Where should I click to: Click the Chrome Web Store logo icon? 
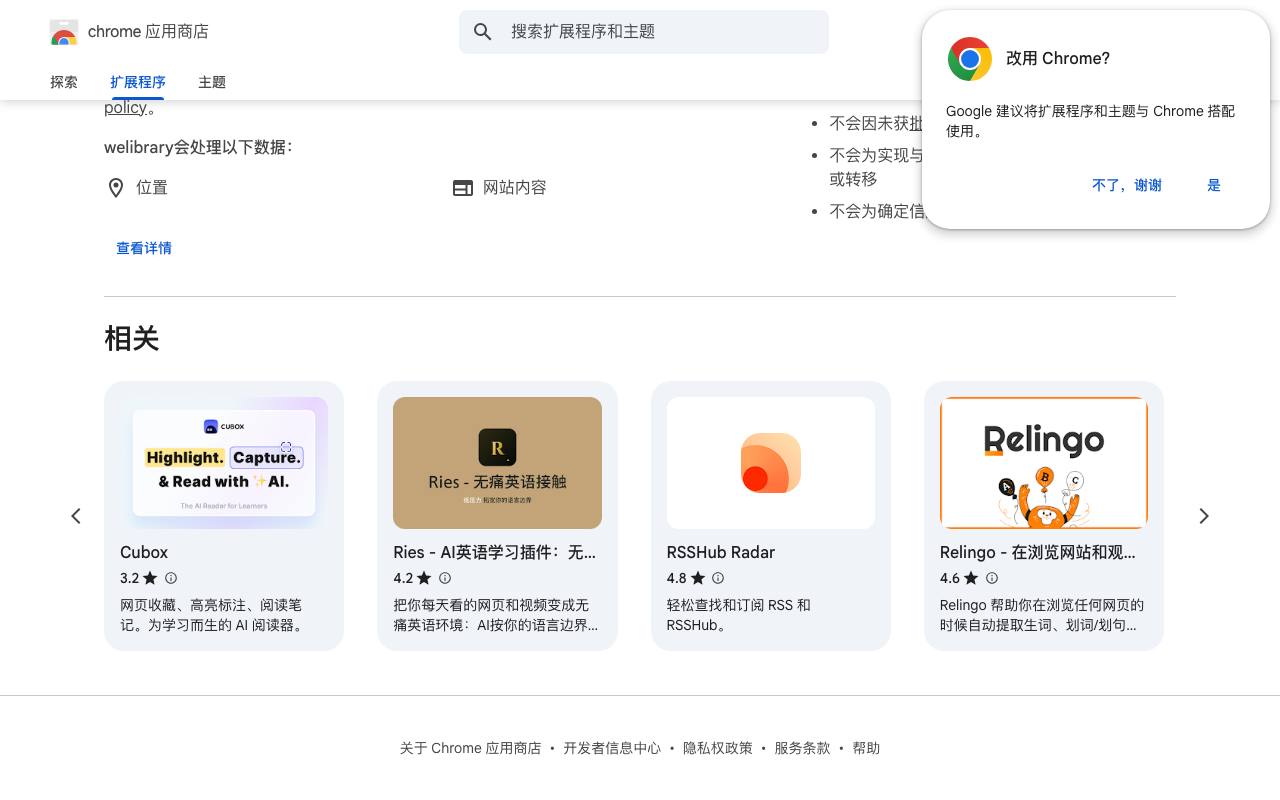(x=64, y=32)
